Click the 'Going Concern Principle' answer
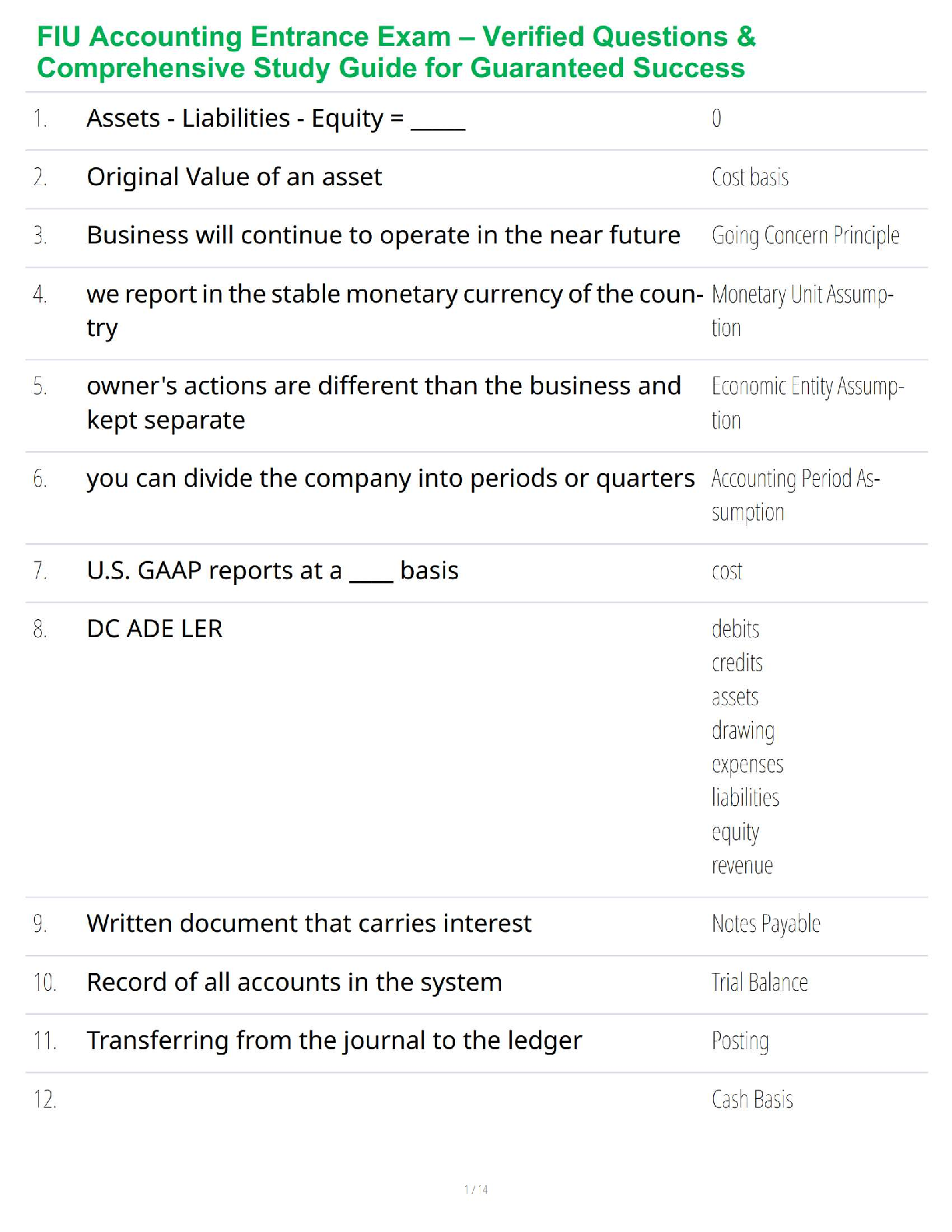 tap(805, 236)
